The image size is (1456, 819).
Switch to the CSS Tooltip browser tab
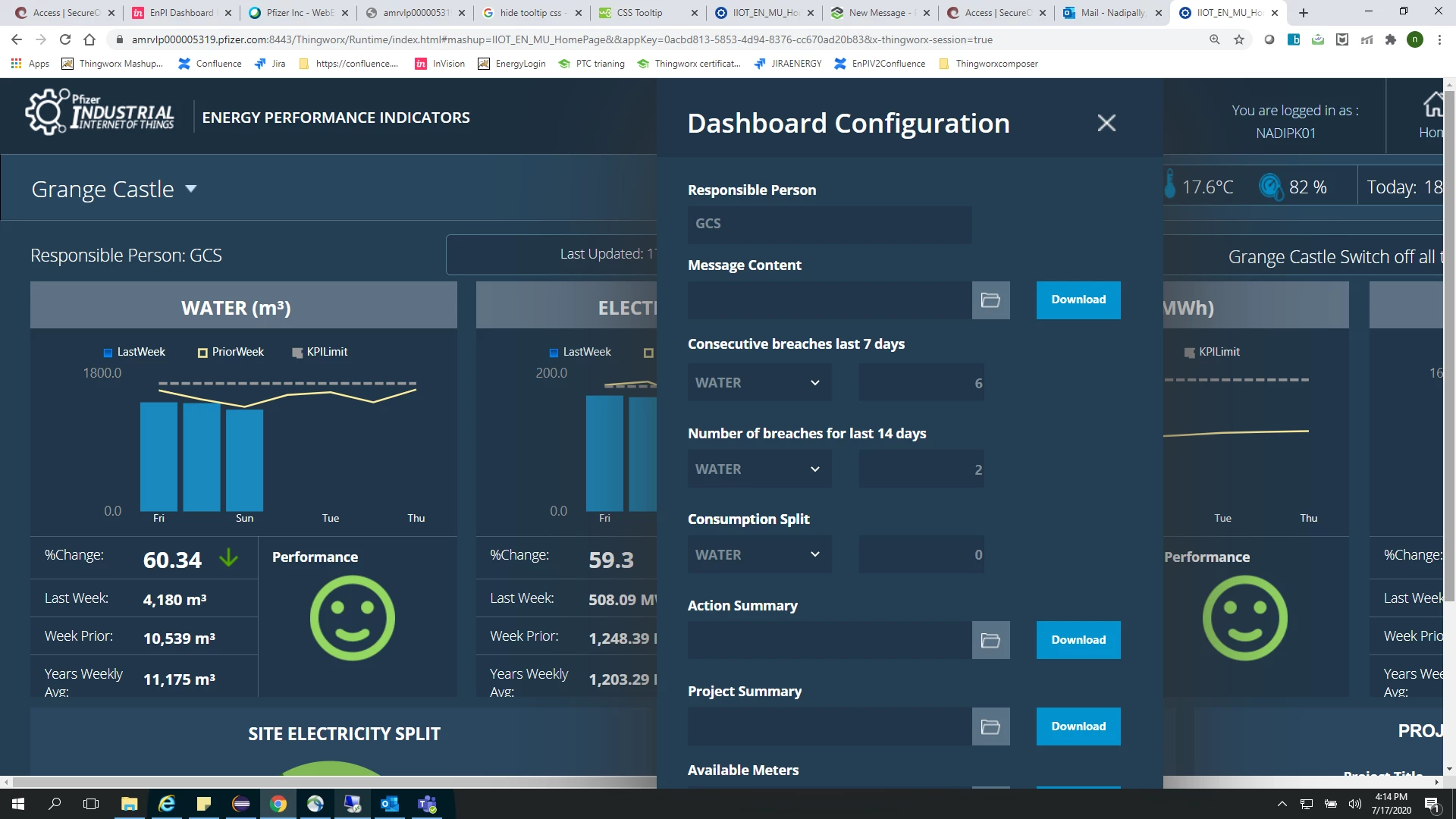[x=639, y=13]
